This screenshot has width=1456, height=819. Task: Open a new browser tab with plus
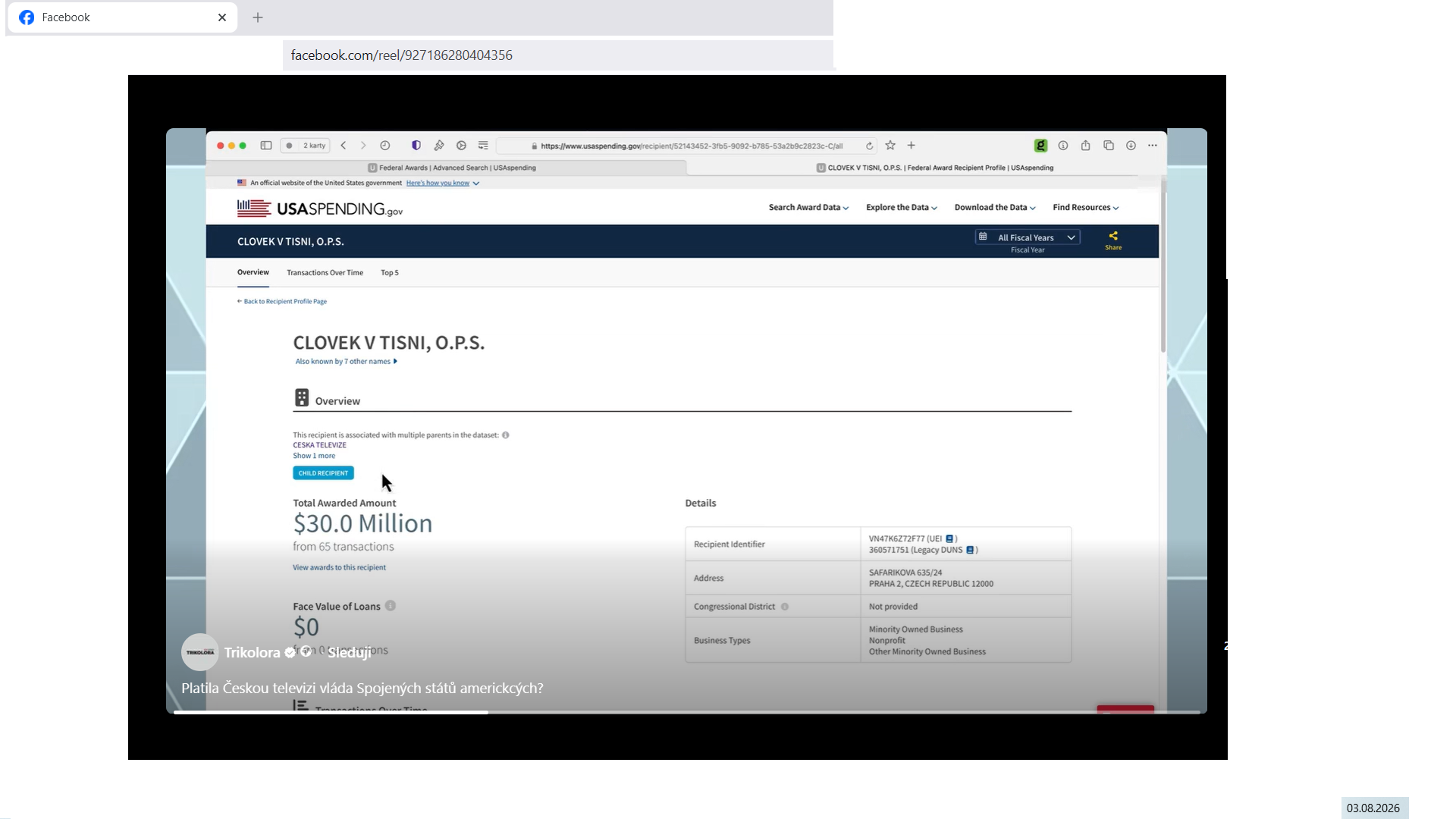point(258,17)
